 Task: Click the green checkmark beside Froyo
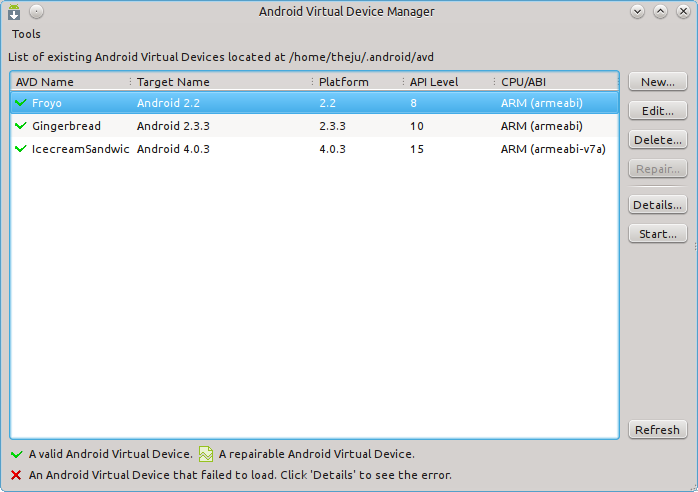[x=20, y=103]
